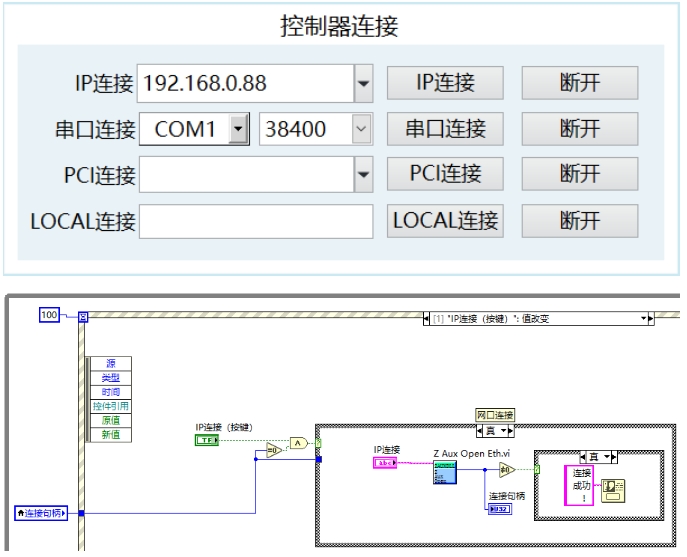
Task: Click the 连接句柄 U32 indicator terminal
Action: click(x=500, y=509)
